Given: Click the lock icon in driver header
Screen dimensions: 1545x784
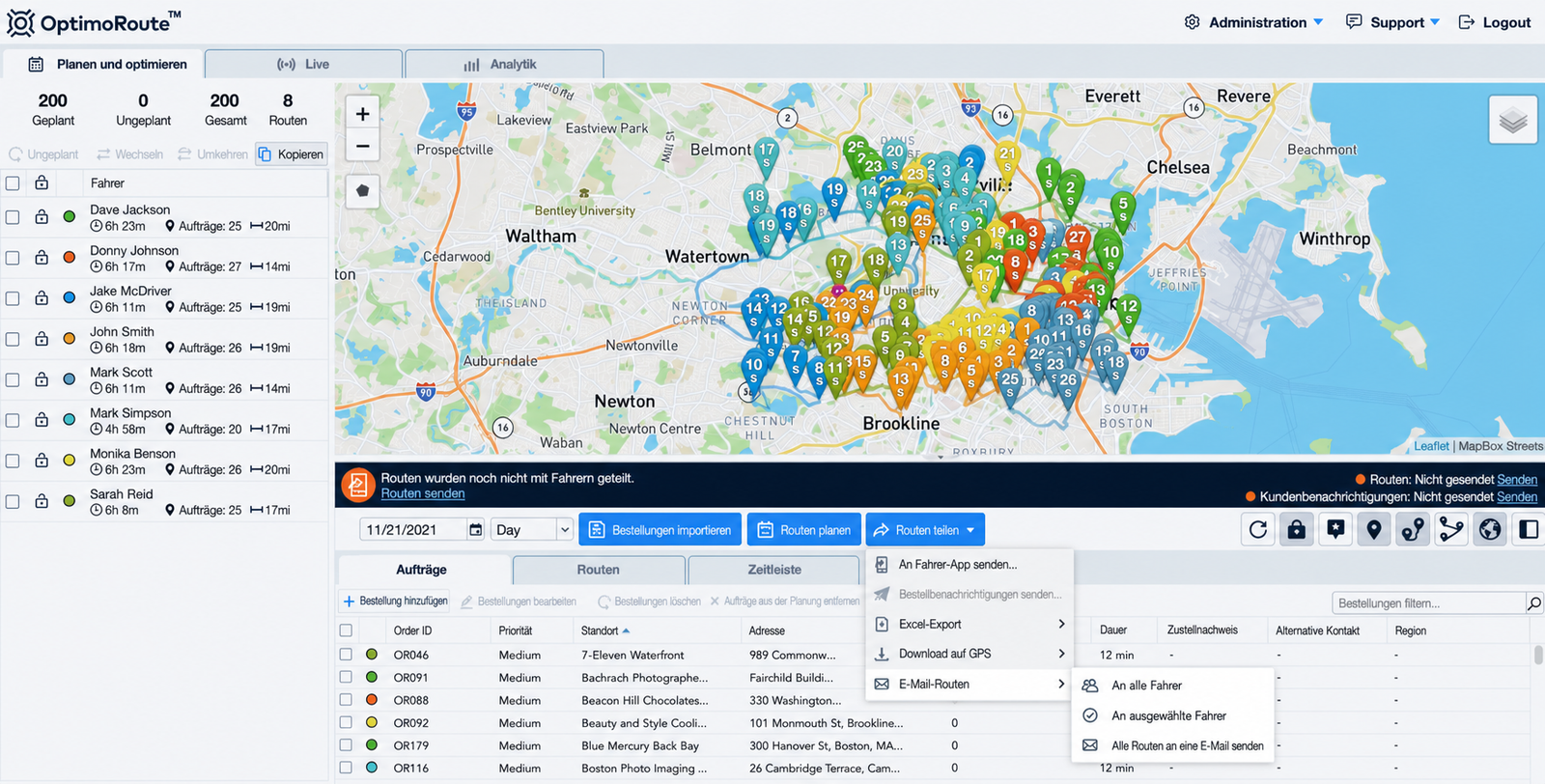Looking at the screenshot, I should [42, 182].
